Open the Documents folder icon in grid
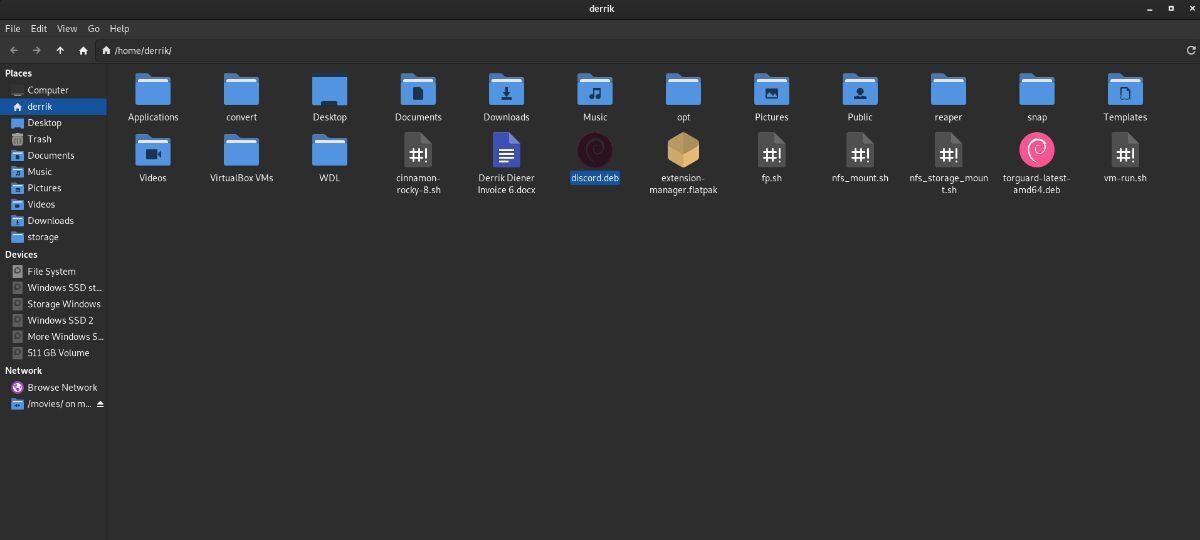 (x=418, y=90)
